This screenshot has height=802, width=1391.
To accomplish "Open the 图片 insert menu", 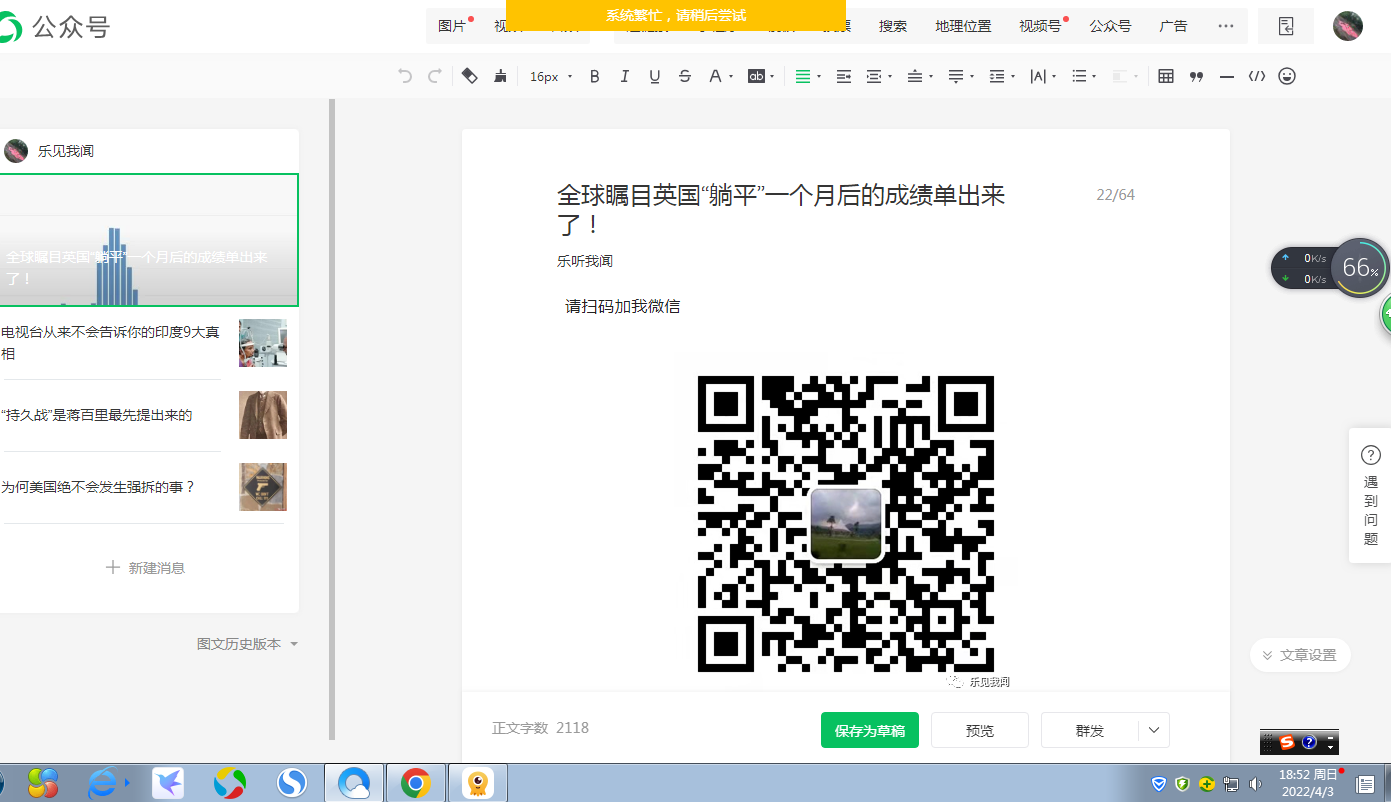I will click(453, 26).
